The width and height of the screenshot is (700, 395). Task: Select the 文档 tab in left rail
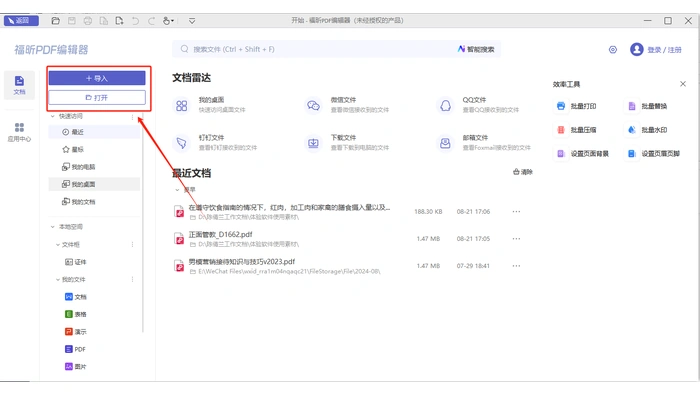(19, 85)
